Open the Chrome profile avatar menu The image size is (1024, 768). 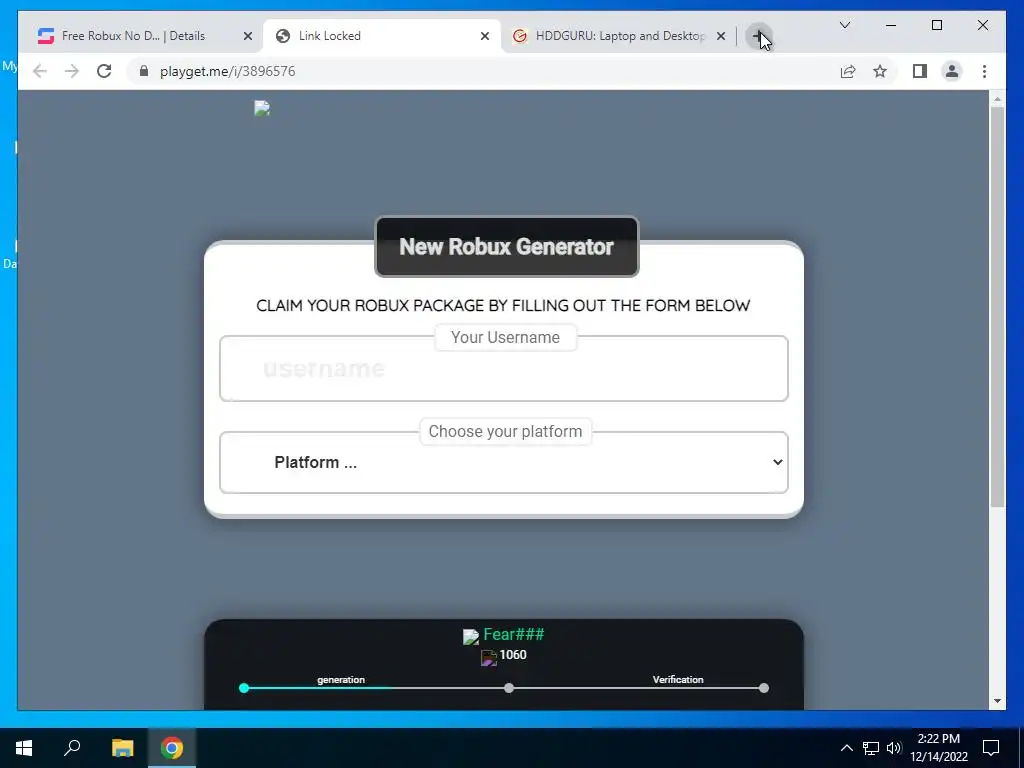click(952, 71)
